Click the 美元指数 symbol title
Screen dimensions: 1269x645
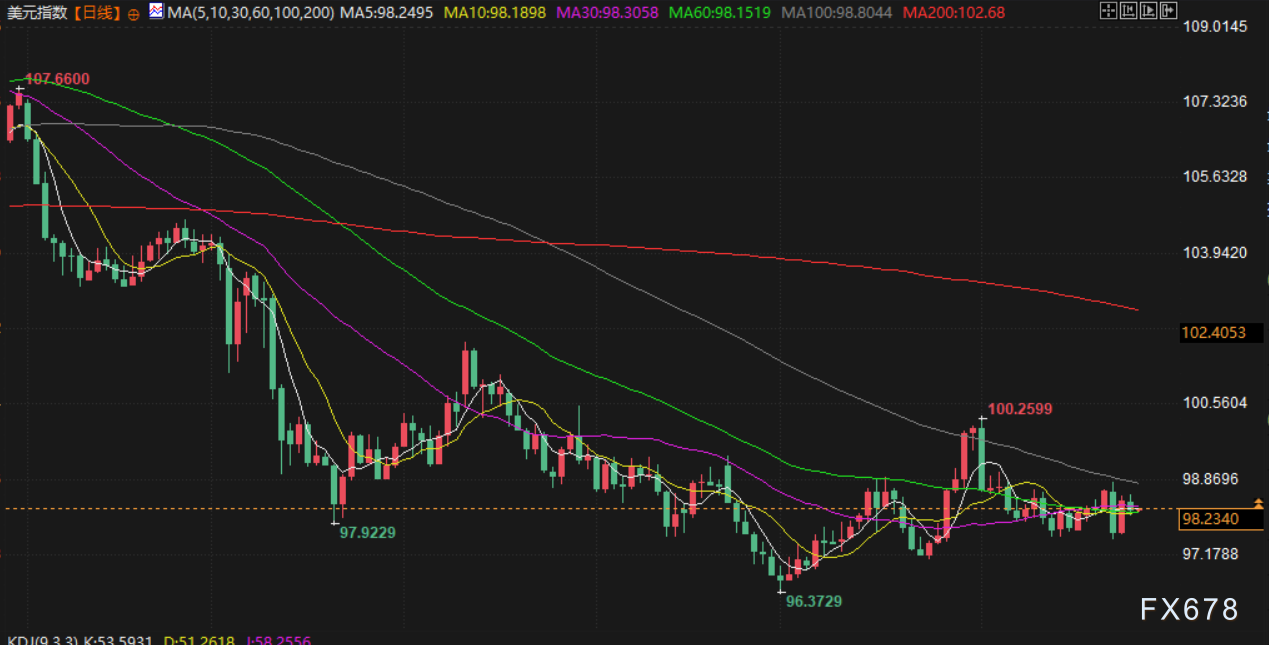tap(36, 13)
